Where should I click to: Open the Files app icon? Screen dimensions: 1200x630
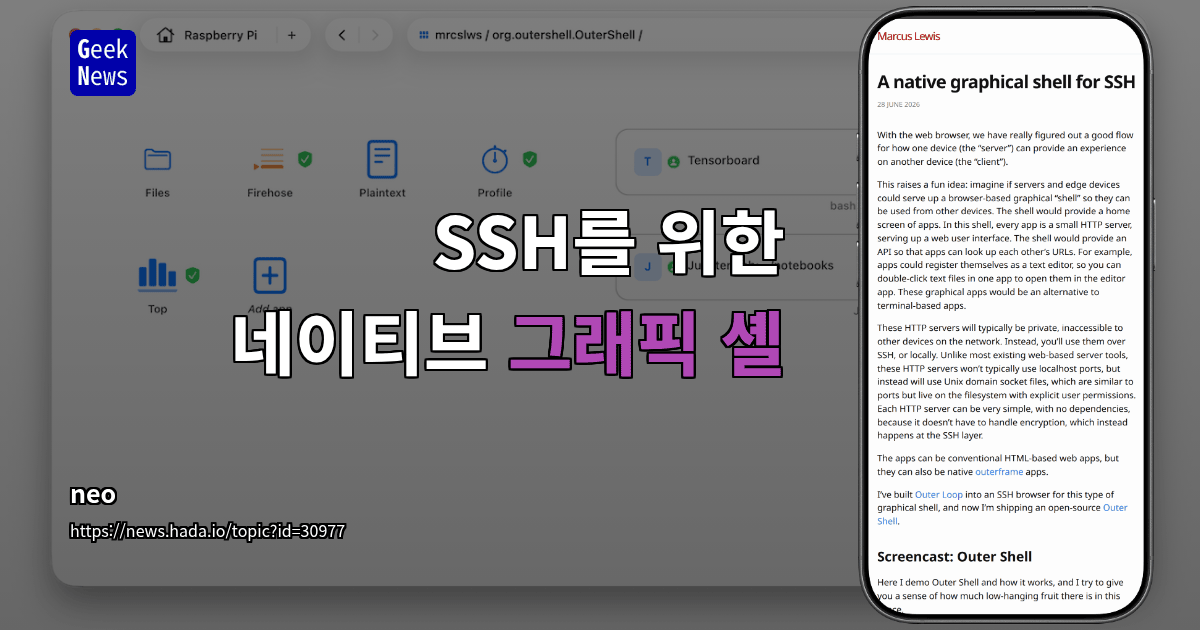click(x=157, y=159)
